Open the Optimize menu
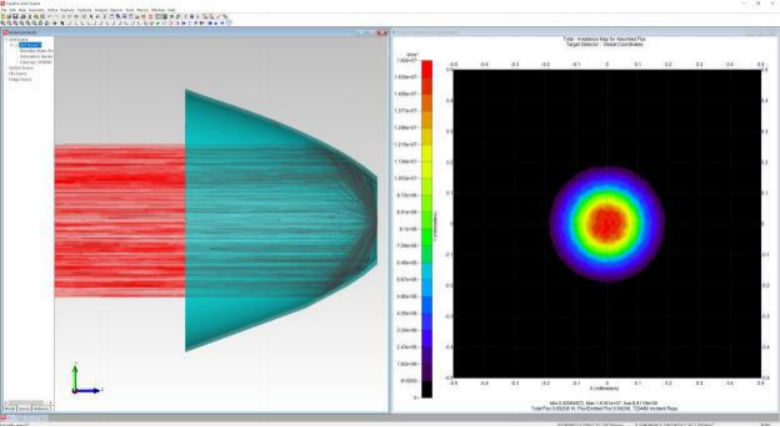This screenshot has height=427, width=780. [x=85, y=10]
